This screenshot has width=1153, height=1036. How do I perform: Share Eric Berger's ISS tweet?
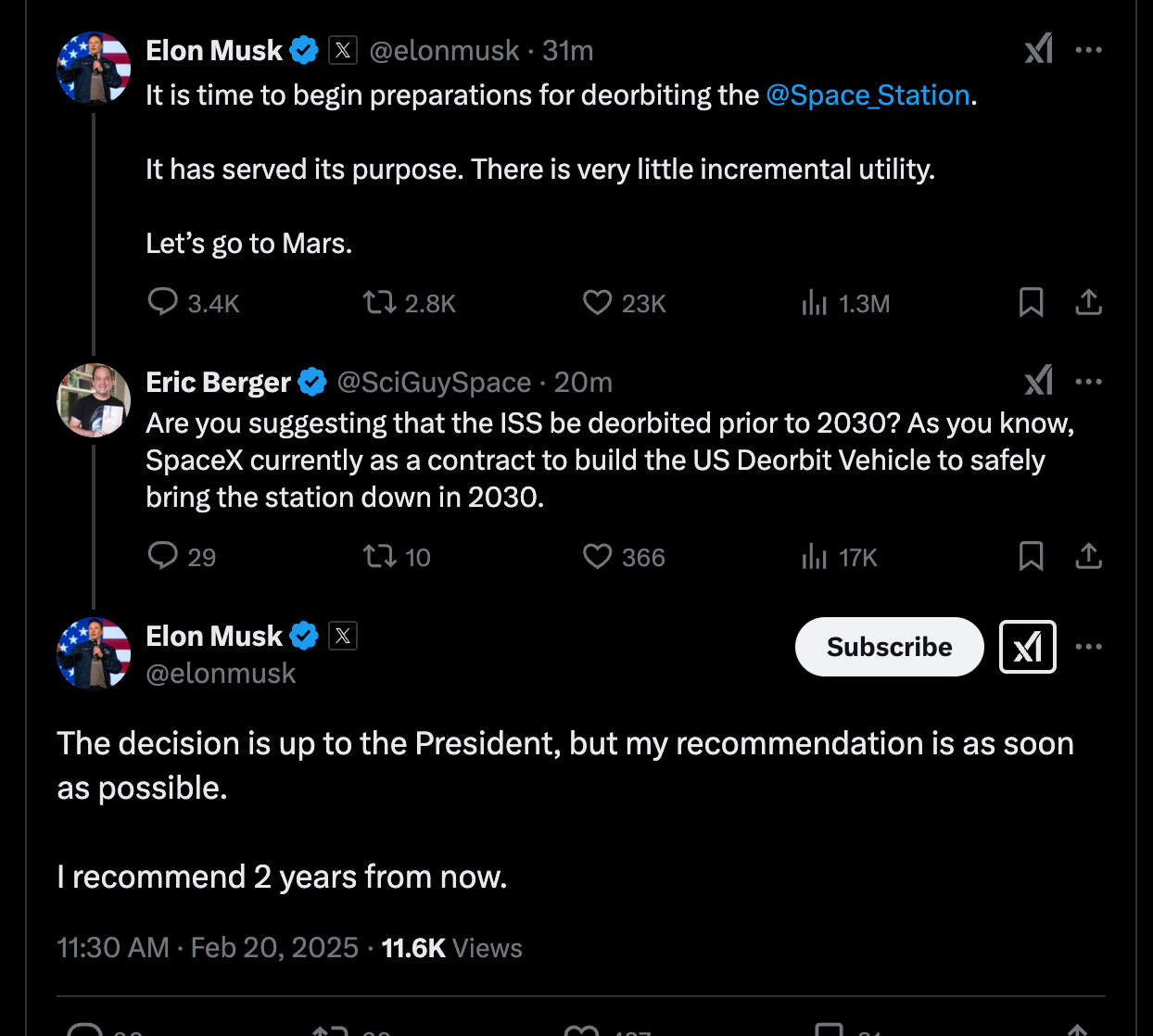(1088, 556)
